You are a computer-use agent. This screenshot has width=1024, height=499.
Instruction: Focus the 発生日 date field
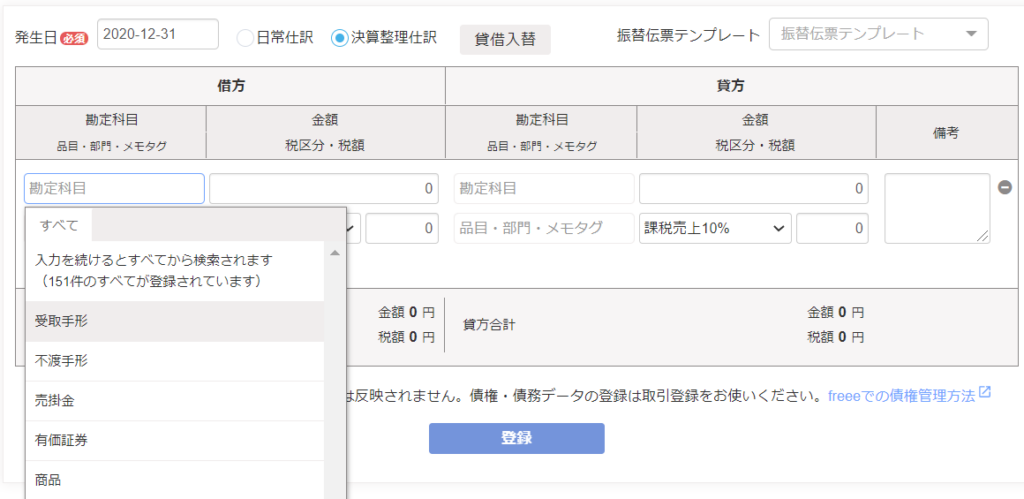pyautogui.click(x=158, y=34)
